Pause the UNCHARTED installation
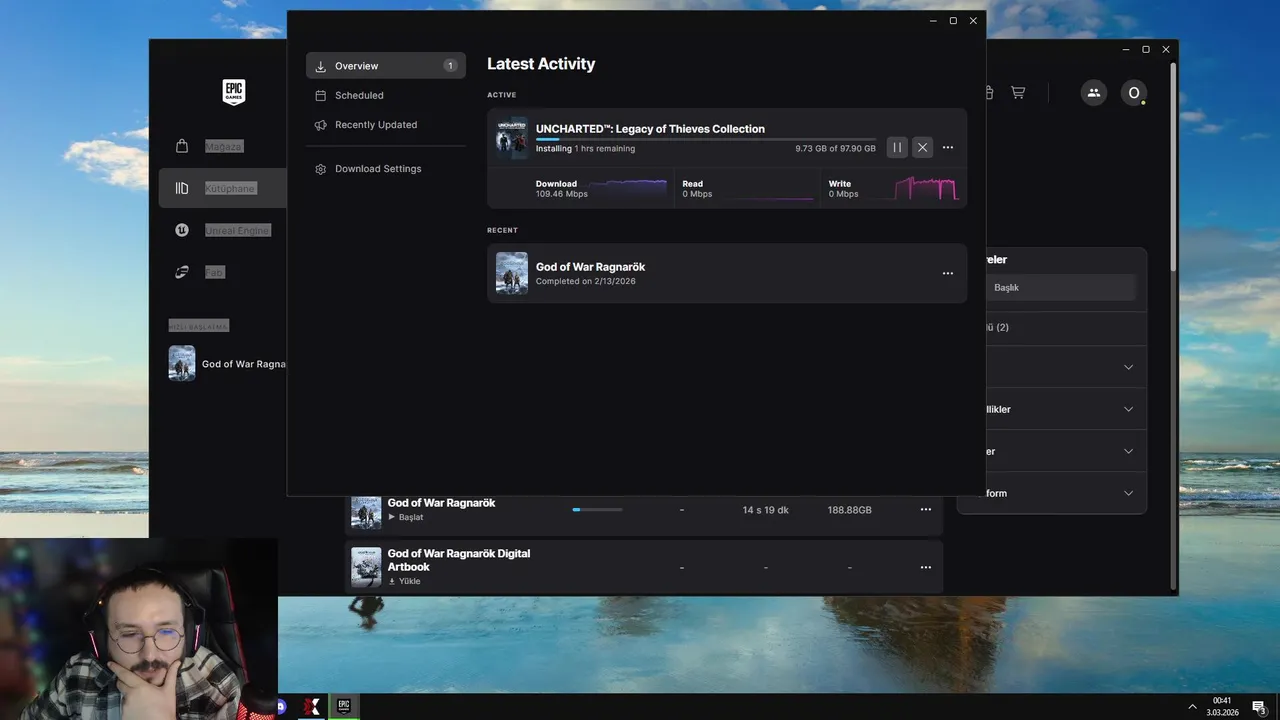Screen dimensions: 1280x720 tap(897, 147)
